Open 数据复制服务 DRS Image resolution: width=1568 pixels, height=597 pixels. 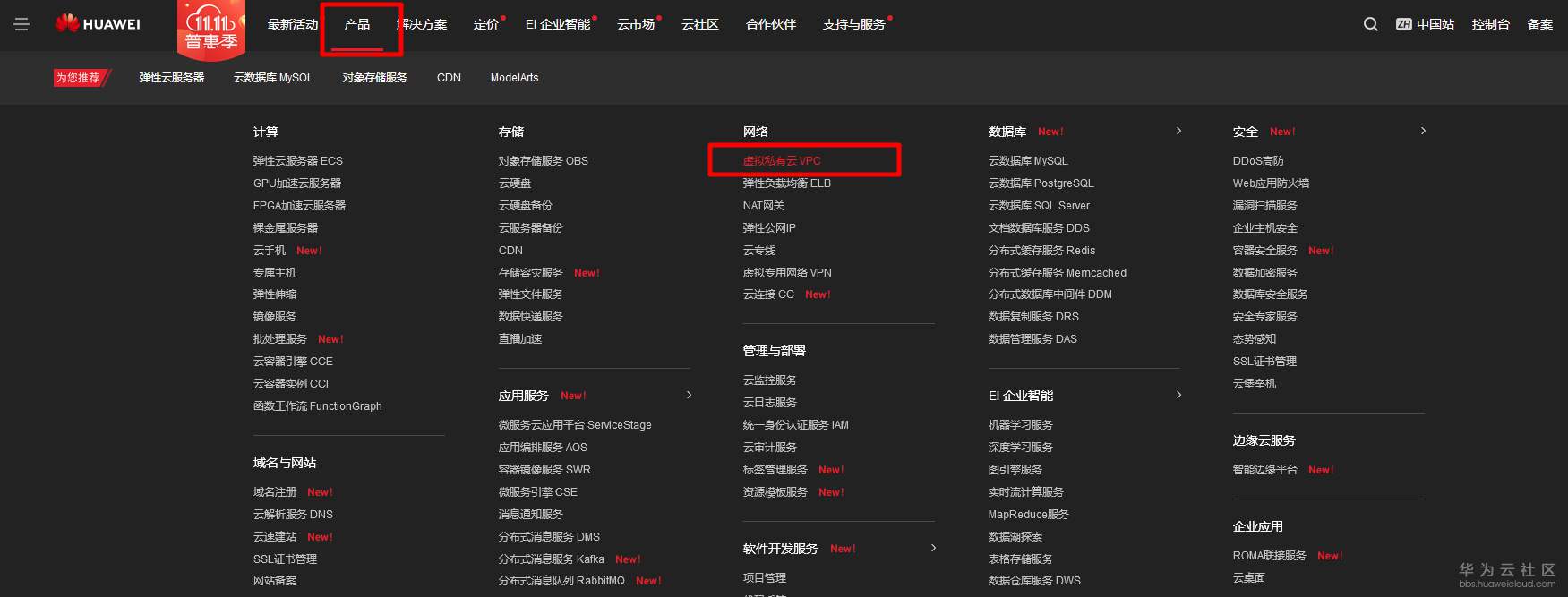[1033, 317]
